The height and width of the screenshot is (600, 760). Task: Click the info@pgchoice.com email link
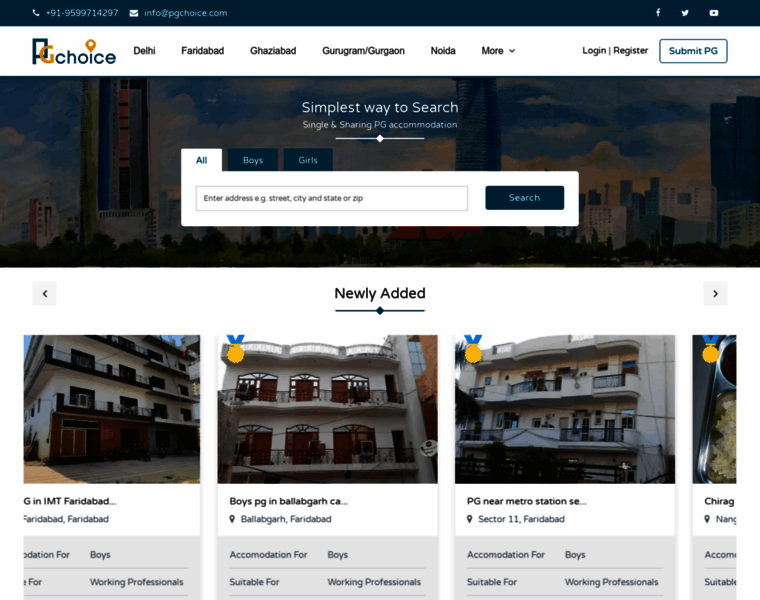click(186, 13)
